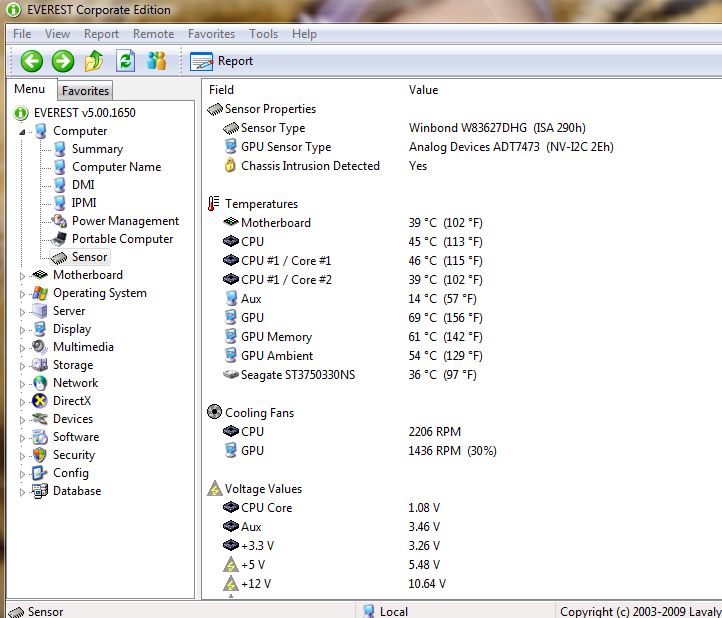Open the Favorites menu
The width and height of the screenshot is (722, 618).
click(x=211, y=34)
